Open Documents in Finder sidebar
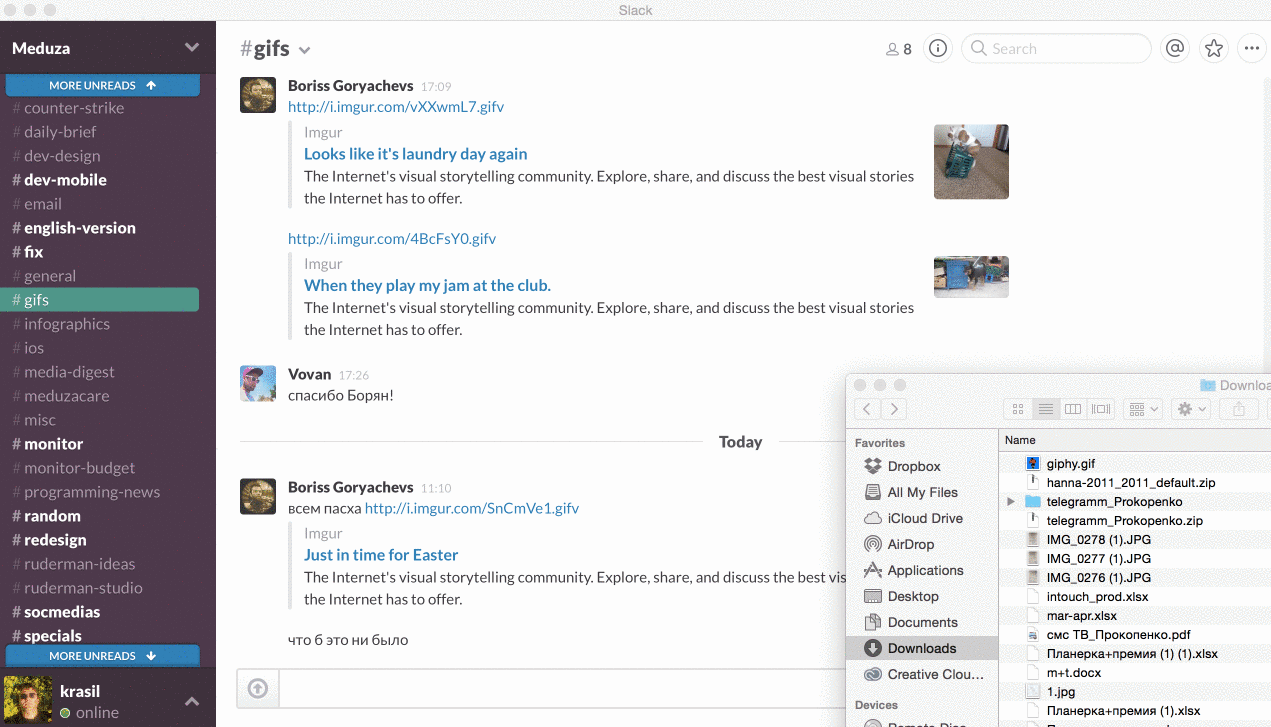Viewport: 1271px width, 727px height. click(922, 622)
